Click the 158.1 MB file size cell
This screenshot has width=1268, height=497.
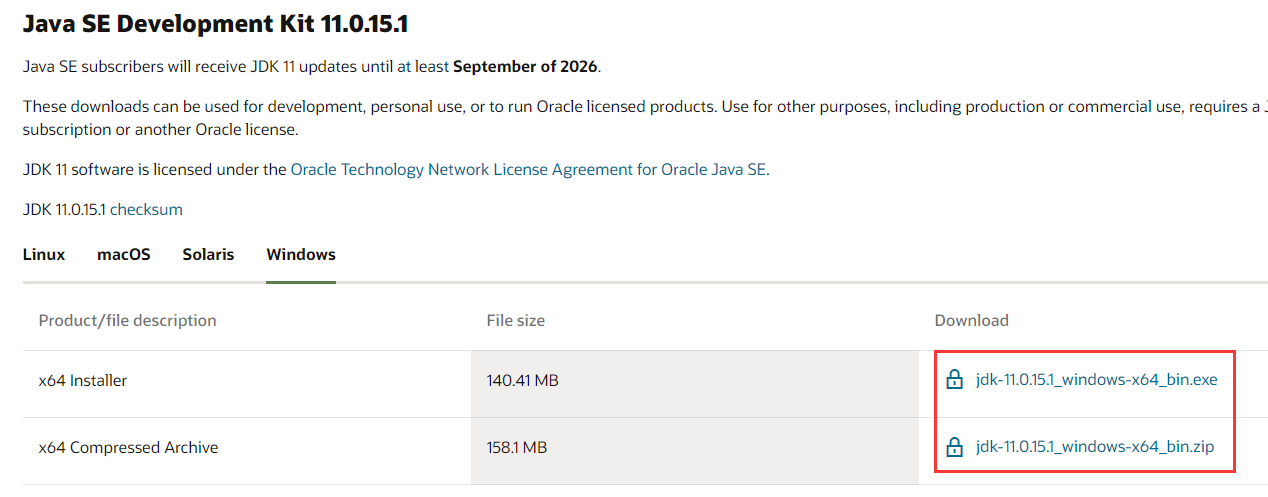point(516,448)
